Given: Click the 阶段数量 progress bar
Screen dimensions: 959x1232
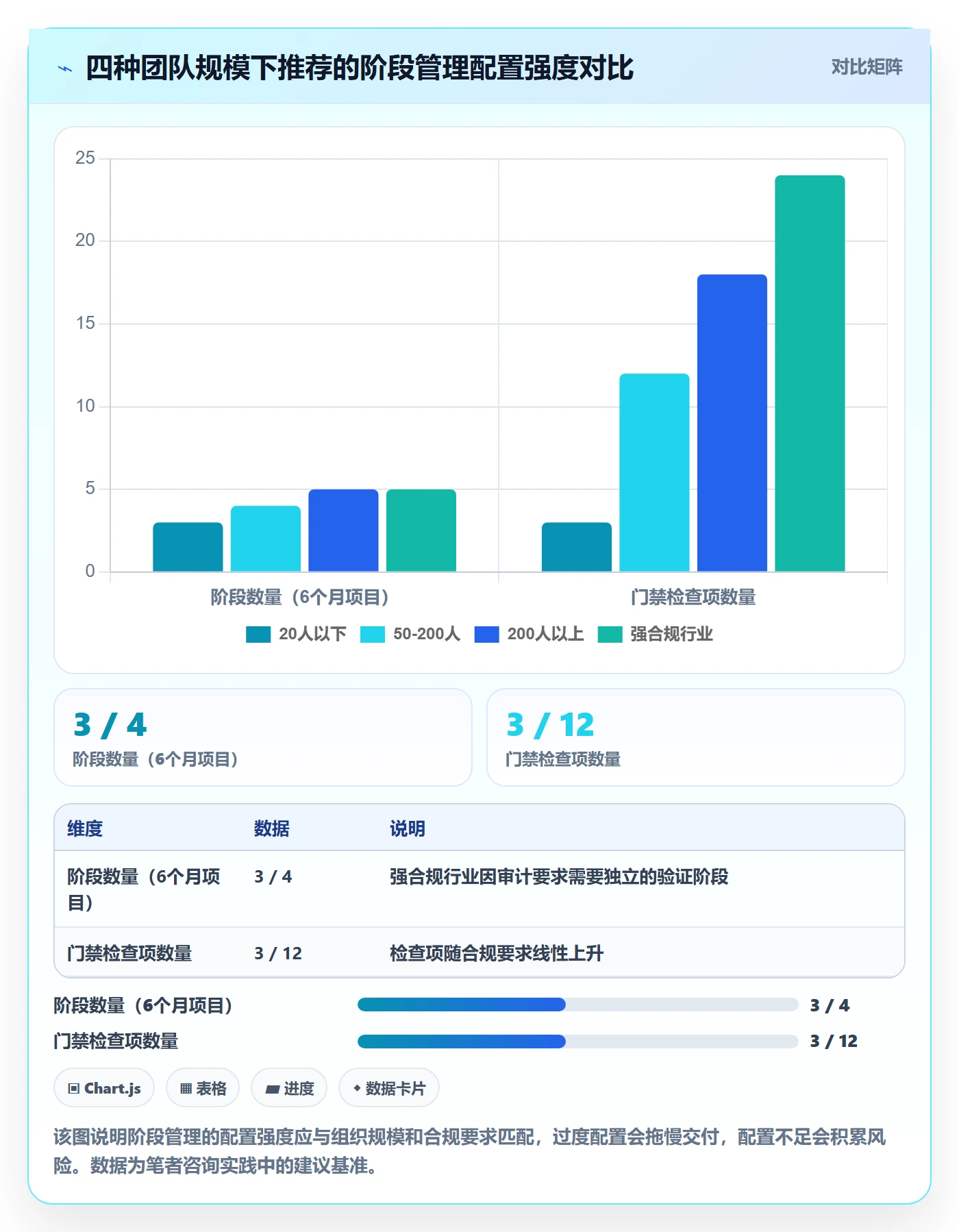Looking at the screenshot, I should (577, 1005).
